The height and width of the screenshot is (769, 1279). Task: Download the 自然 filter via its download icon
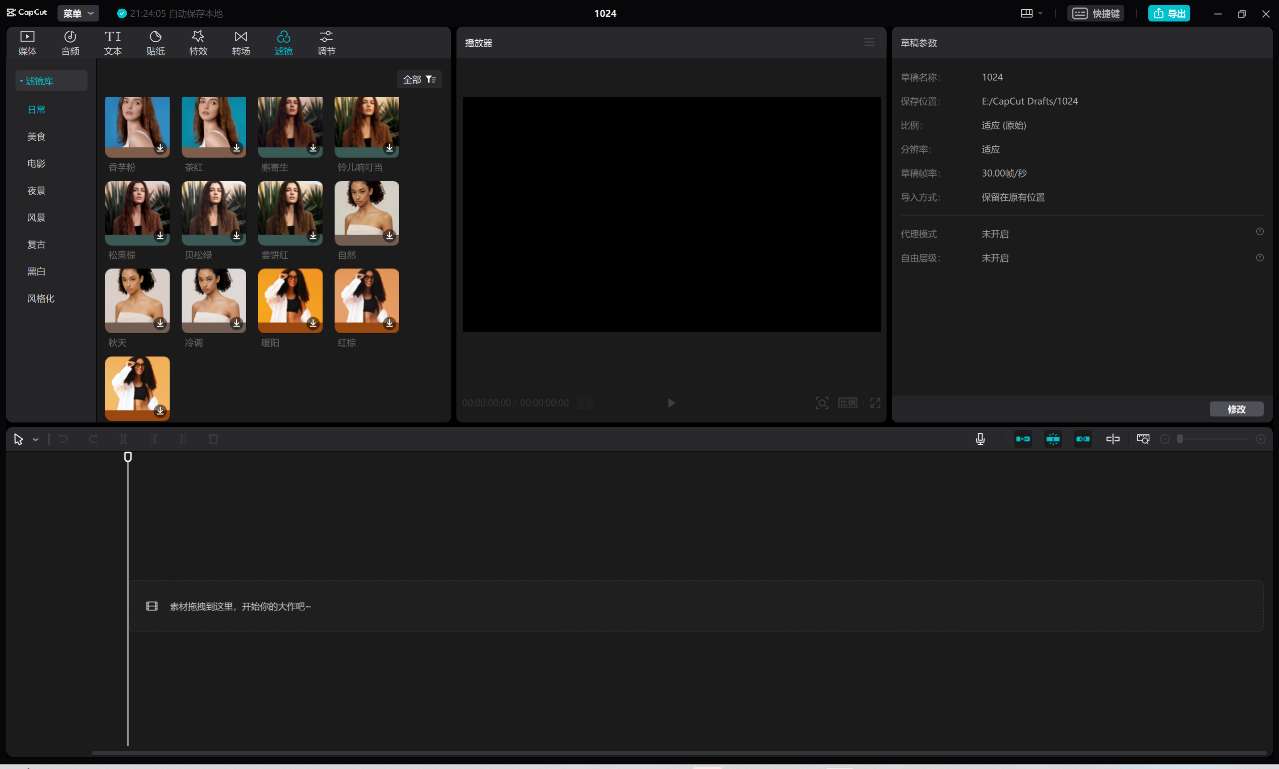coord(390,236)
